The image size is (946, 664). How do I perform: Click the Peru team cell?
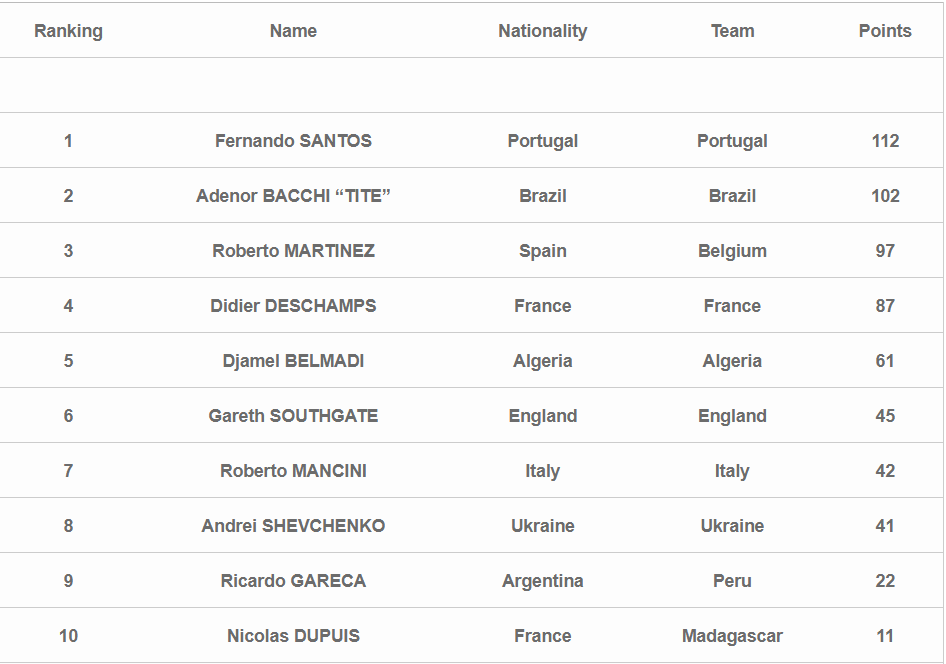pyautogui.click(x=732, y=581)
